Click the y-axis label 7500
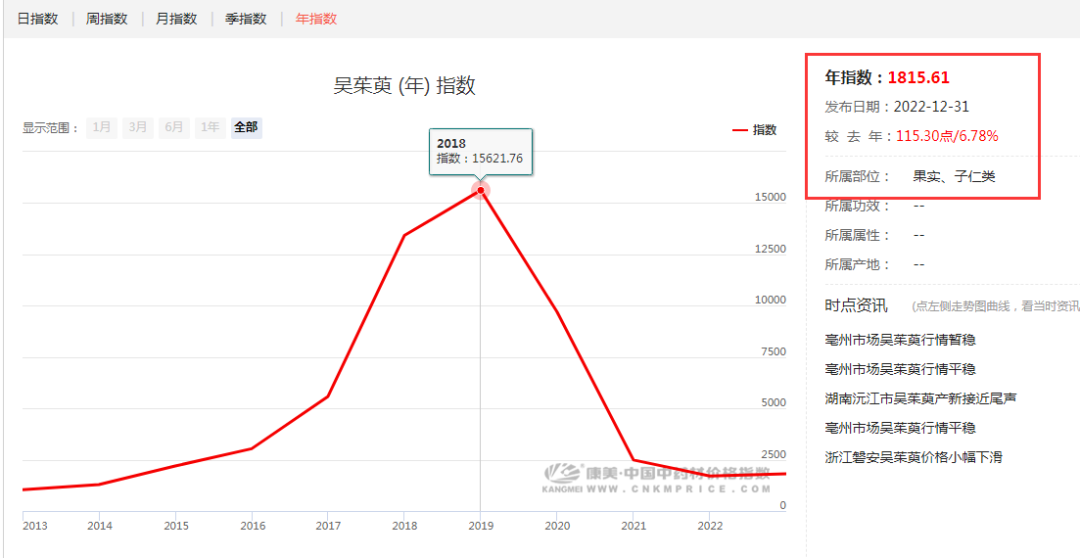 (x=773, y=352)
